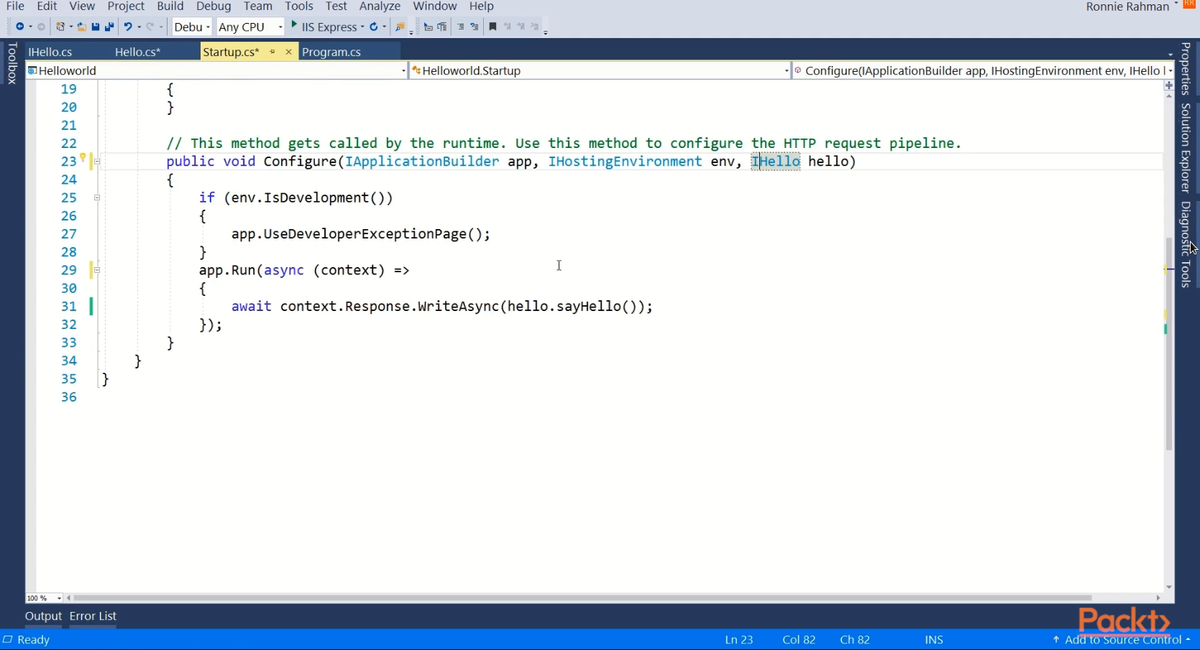Screen dimensions: 1200x650
Task: Switch to the Program.cs tab
Action: 331,52
